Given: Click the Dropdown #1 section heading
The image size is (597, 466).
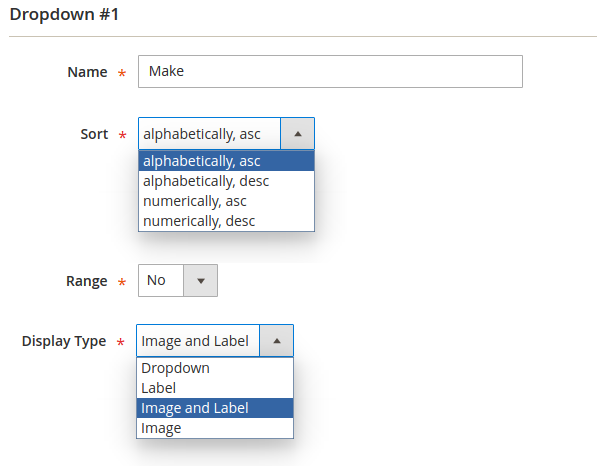Looking at the screenshot, I should tap(64, 14).
